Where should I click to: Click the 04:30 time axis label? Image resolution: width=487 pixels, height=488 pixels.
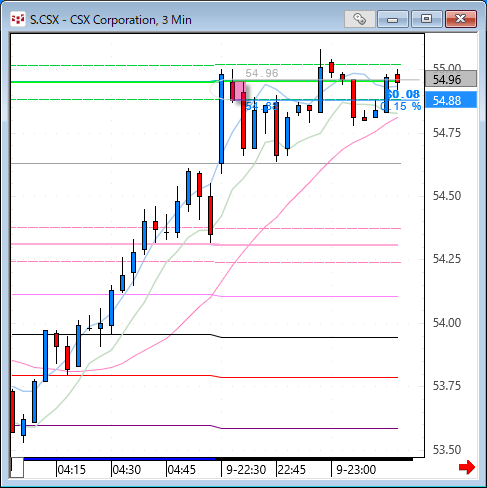(127, 470)
